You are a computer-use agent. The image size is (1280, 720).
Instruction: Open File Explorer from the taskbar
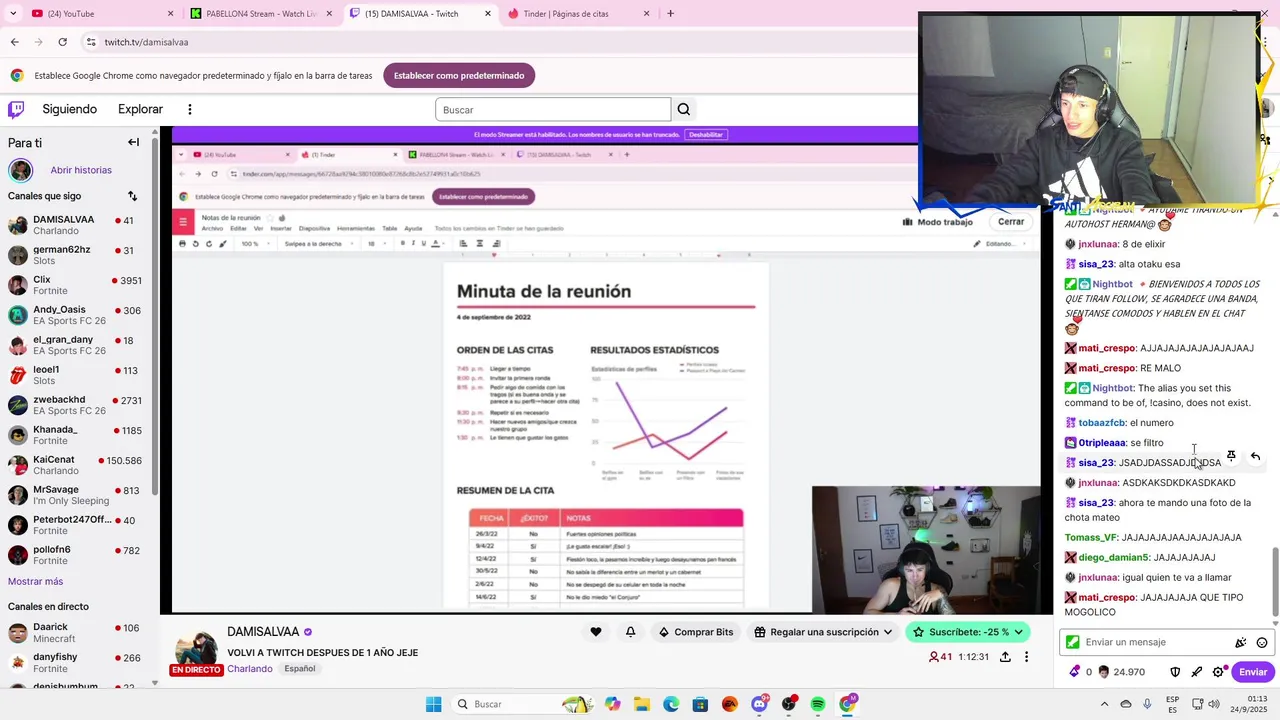pyautogui.click(x=642, y=704)
